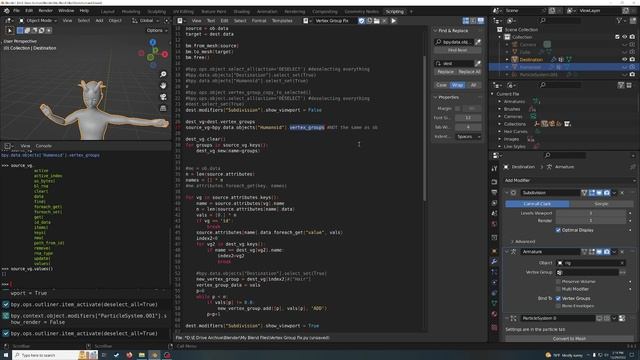
Task: Open the Global transform orientation dropdown
Action: 146,20
